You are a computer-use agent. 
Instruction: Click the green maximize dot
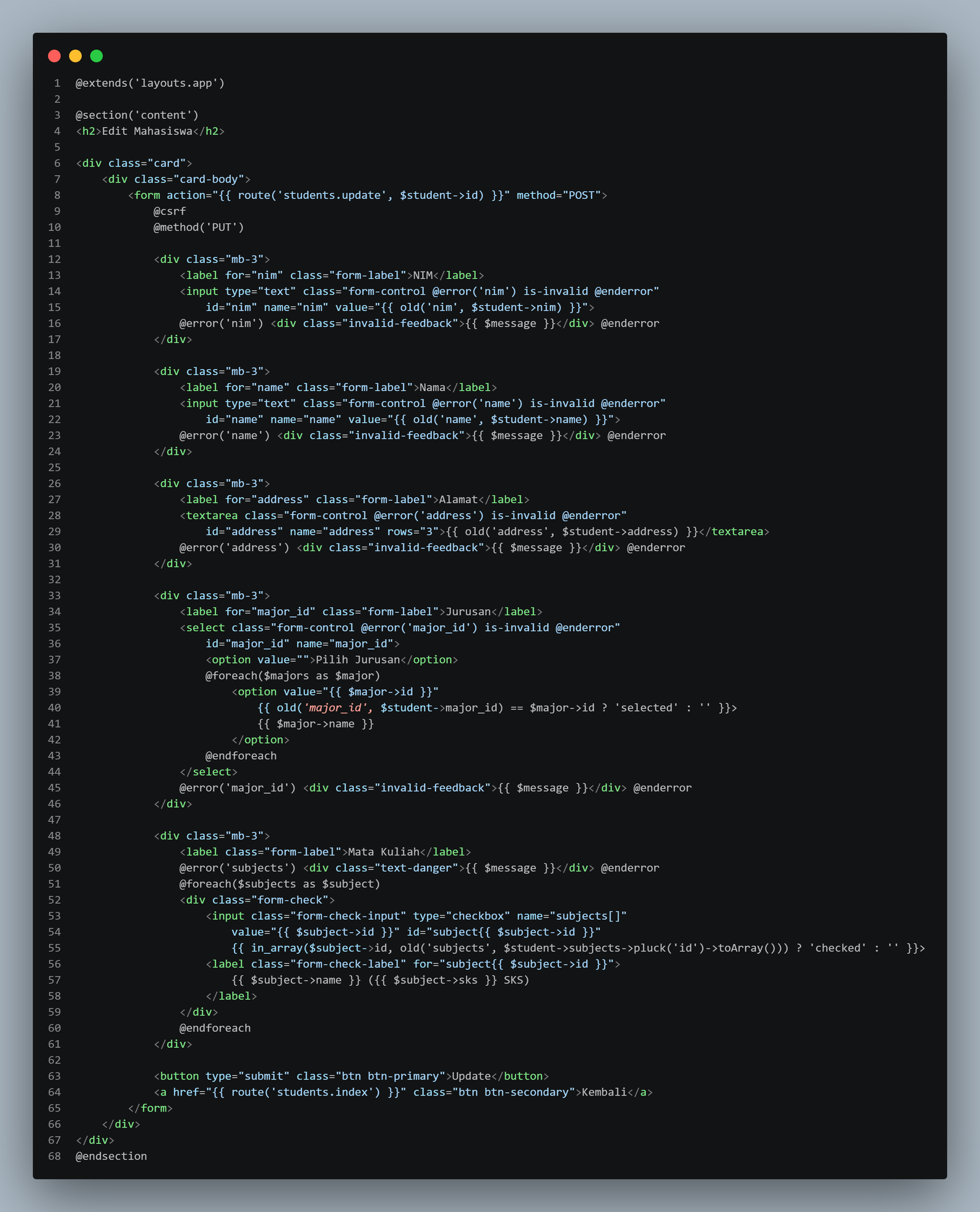pyautogui.click(x=96, y=56)
